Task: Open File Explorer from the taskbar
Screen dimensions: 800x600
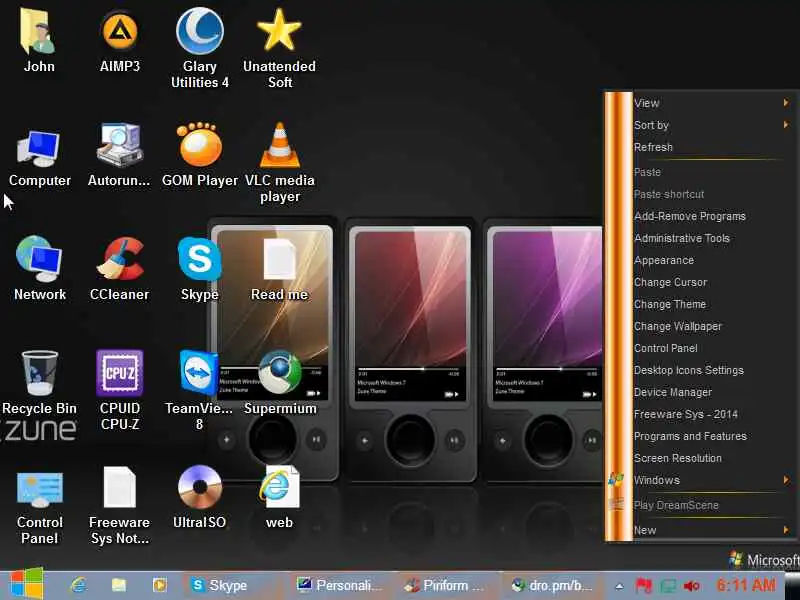Action: coord(119,585)
